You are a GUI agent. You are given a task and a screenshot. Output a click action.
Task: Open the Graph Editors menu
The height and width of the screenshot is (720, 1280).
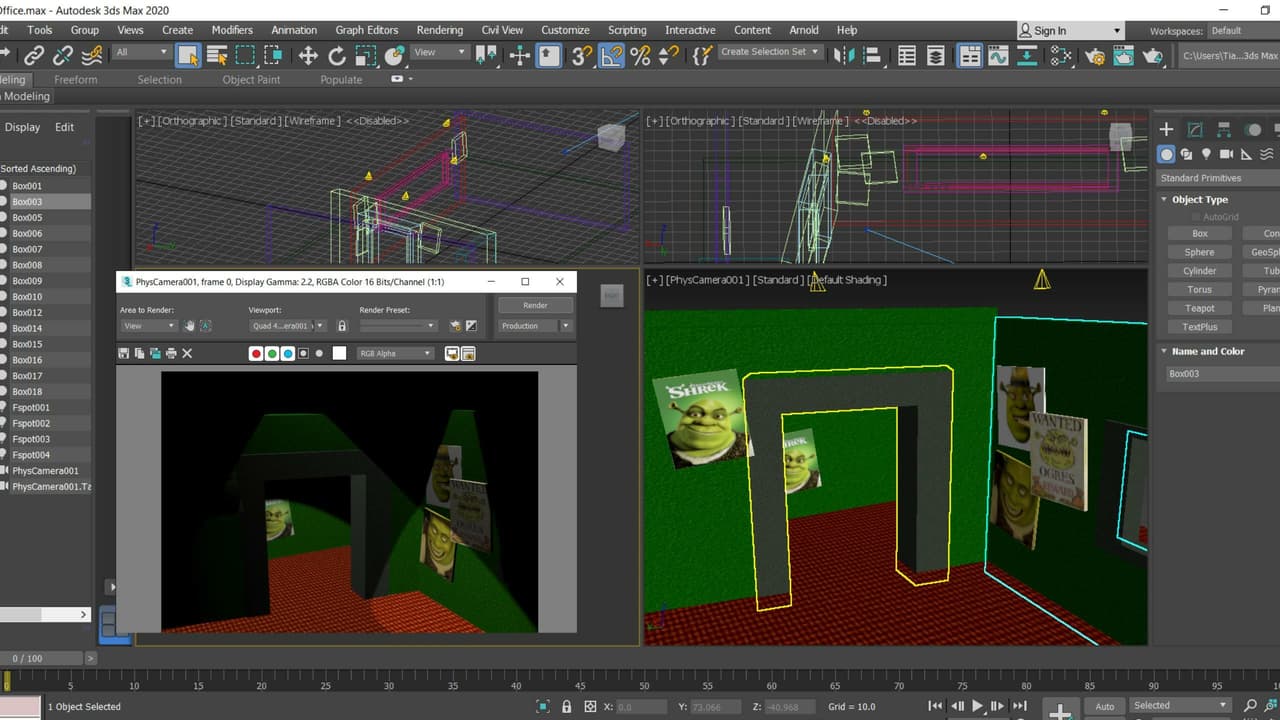(366, 30)
